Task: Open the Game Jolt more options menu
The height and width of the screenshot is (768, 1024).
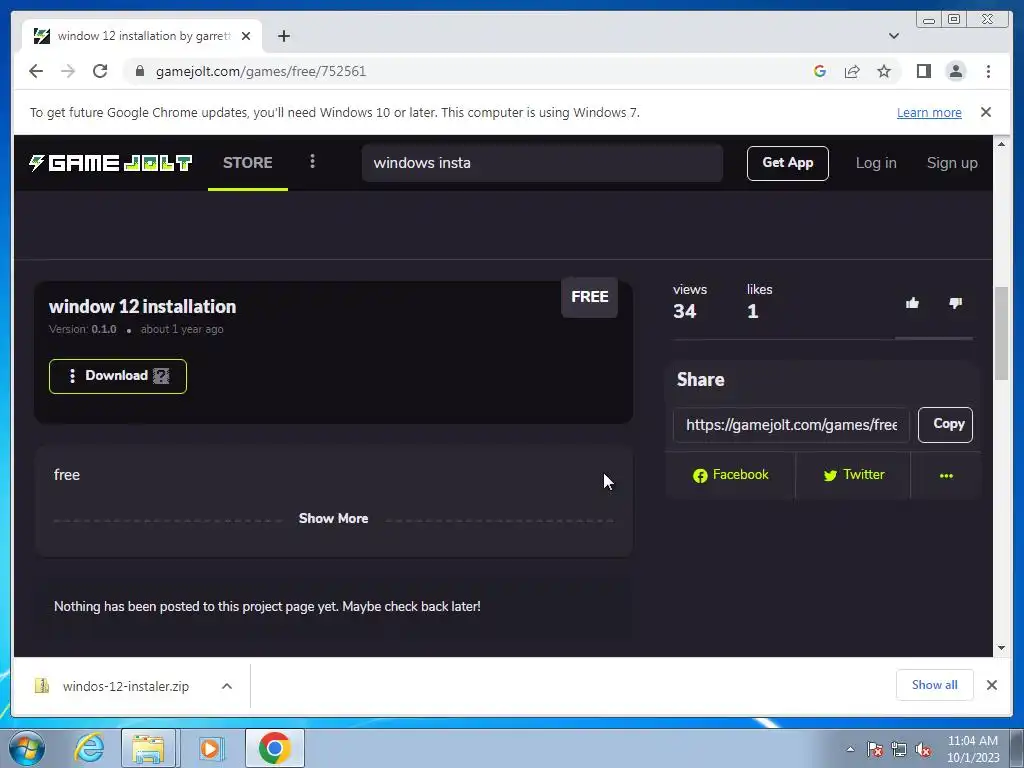Action: coord(312,161)
